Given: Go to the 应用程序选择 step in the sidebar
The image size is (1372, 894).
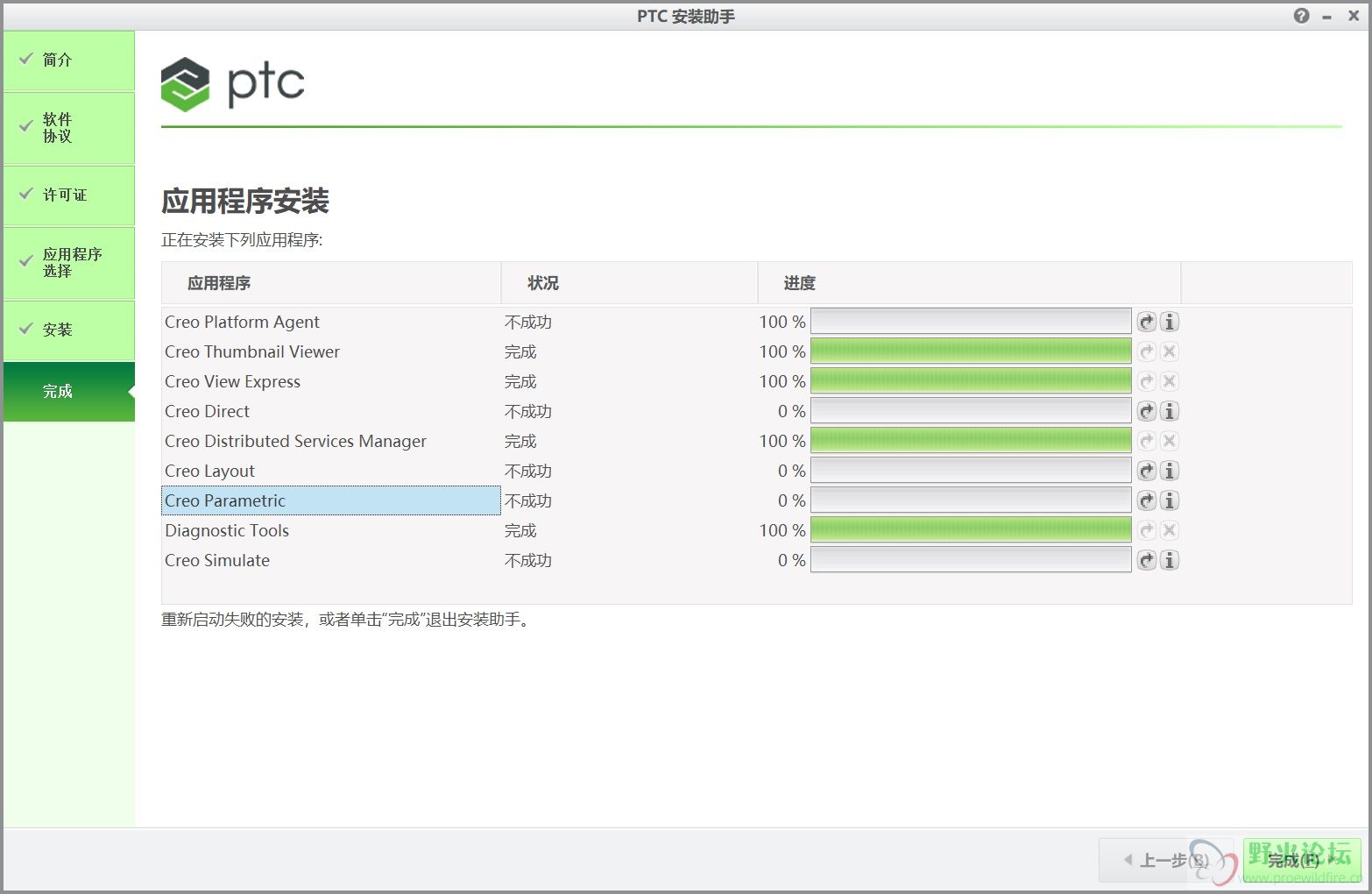Looking at the screenshot, I should tap(69, 263).
